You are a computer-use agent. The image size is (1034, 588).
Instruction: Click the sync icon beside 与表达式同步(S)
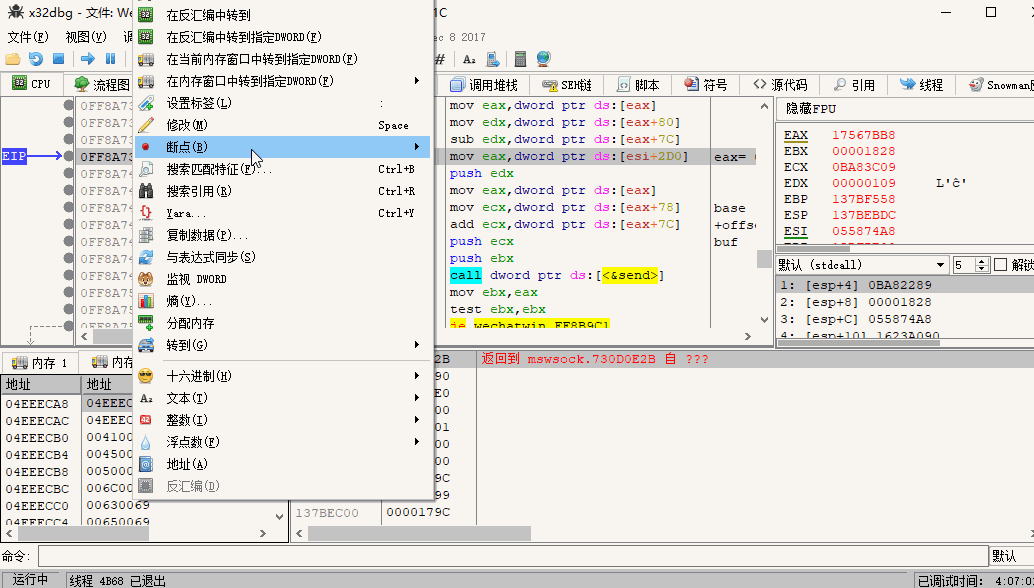(x=146, y=257)
